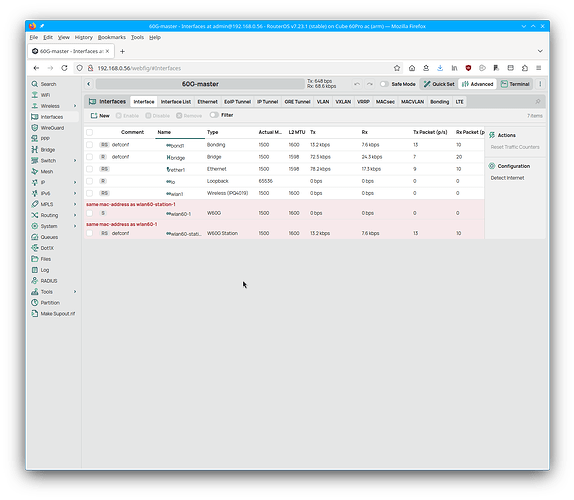Open Search in the sidebar
Screen dimensions: 574x500
pyautogui.click(x=44, y=84)
